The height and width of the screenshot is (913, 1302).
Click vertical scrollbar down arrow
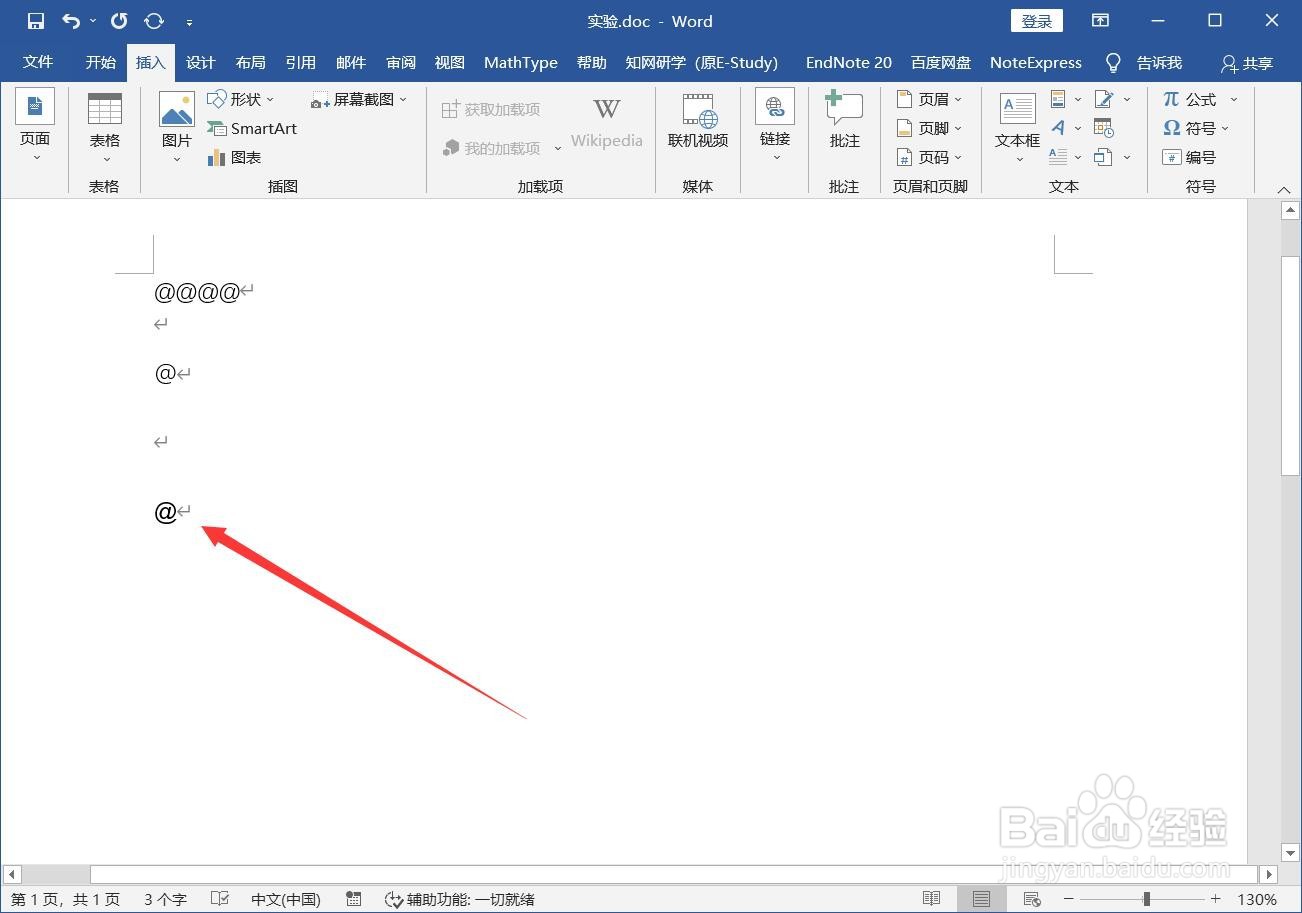pos(1290,853)
